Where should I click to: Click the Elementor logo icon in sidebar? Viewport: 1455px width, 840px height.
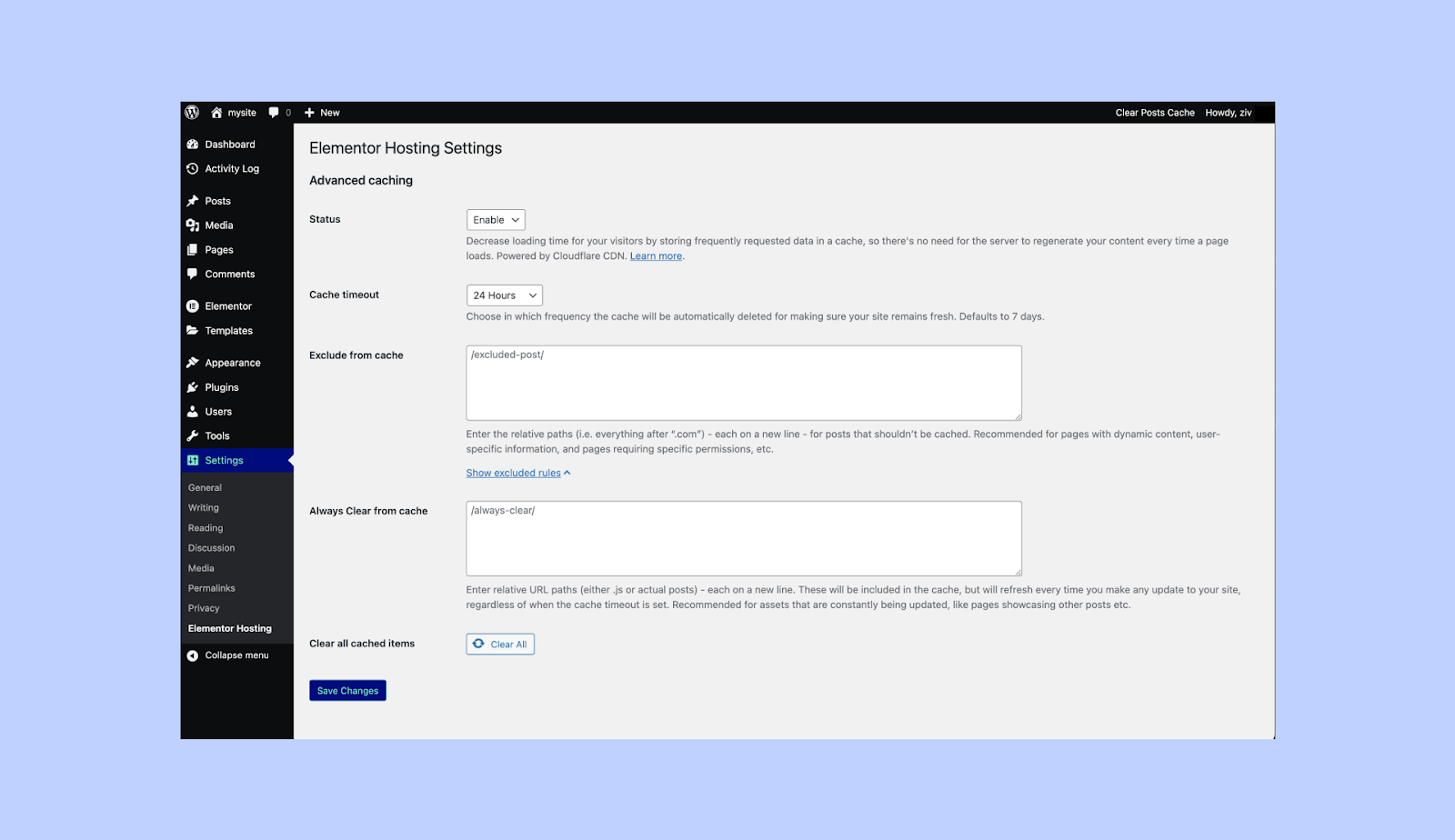pos(193,306)
